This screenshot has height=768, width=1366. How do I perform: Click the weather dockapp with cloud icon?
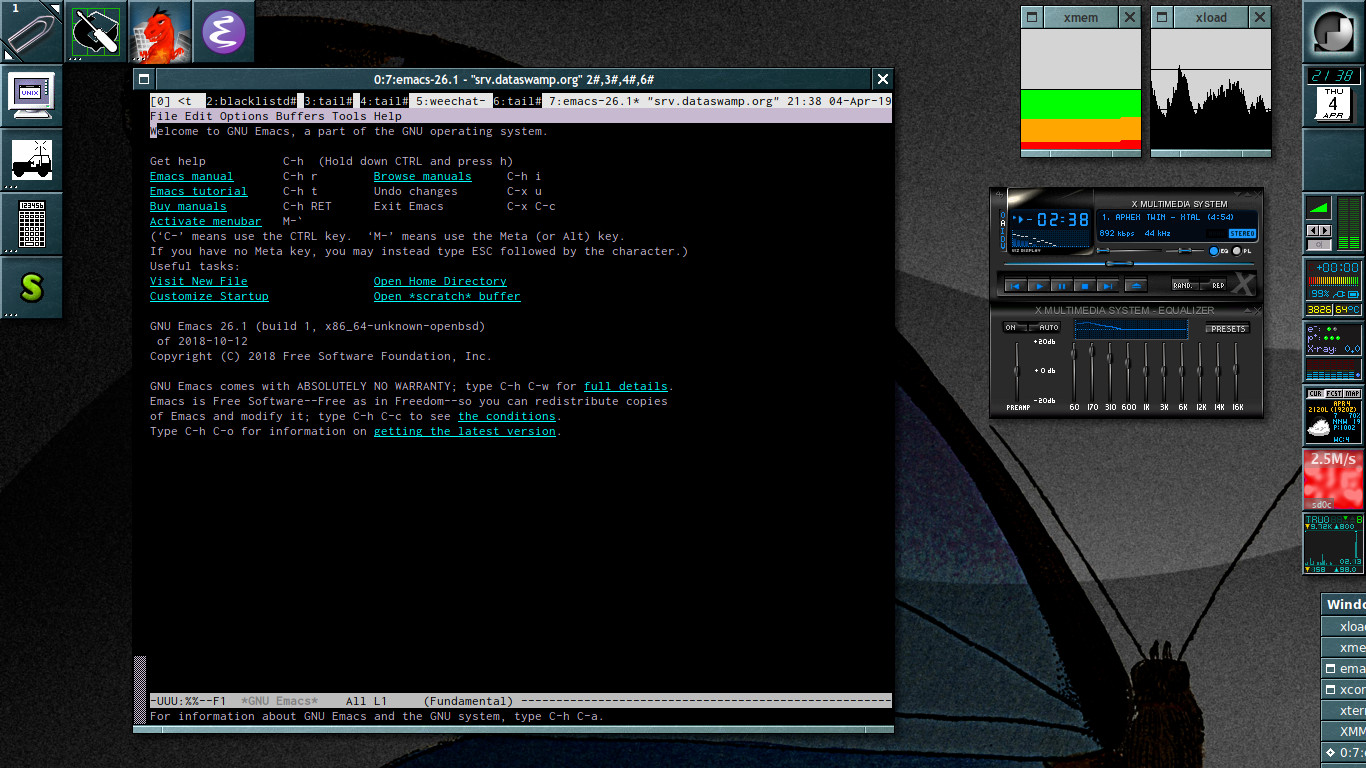(1334, 415)
